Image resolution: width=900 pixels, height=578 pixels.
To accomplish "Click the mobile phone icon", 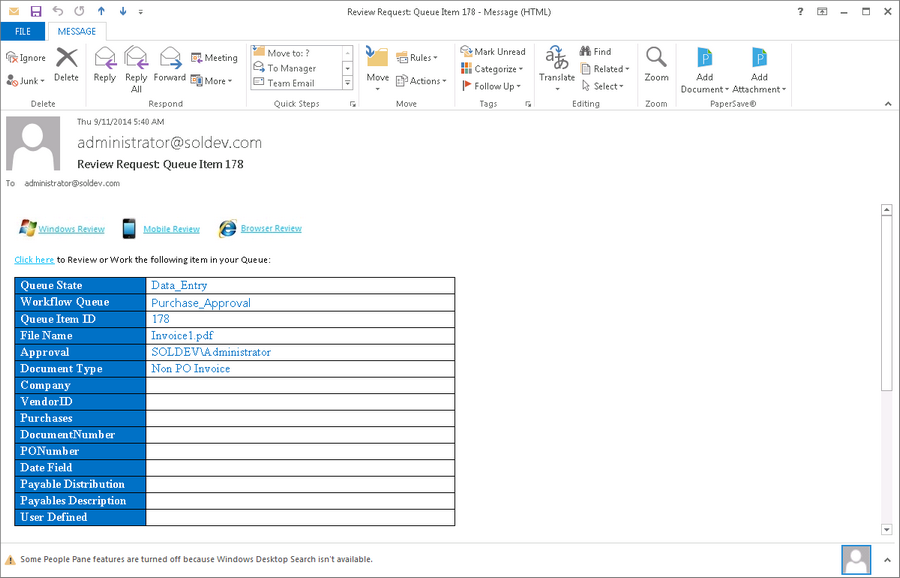I will (129, 228).
